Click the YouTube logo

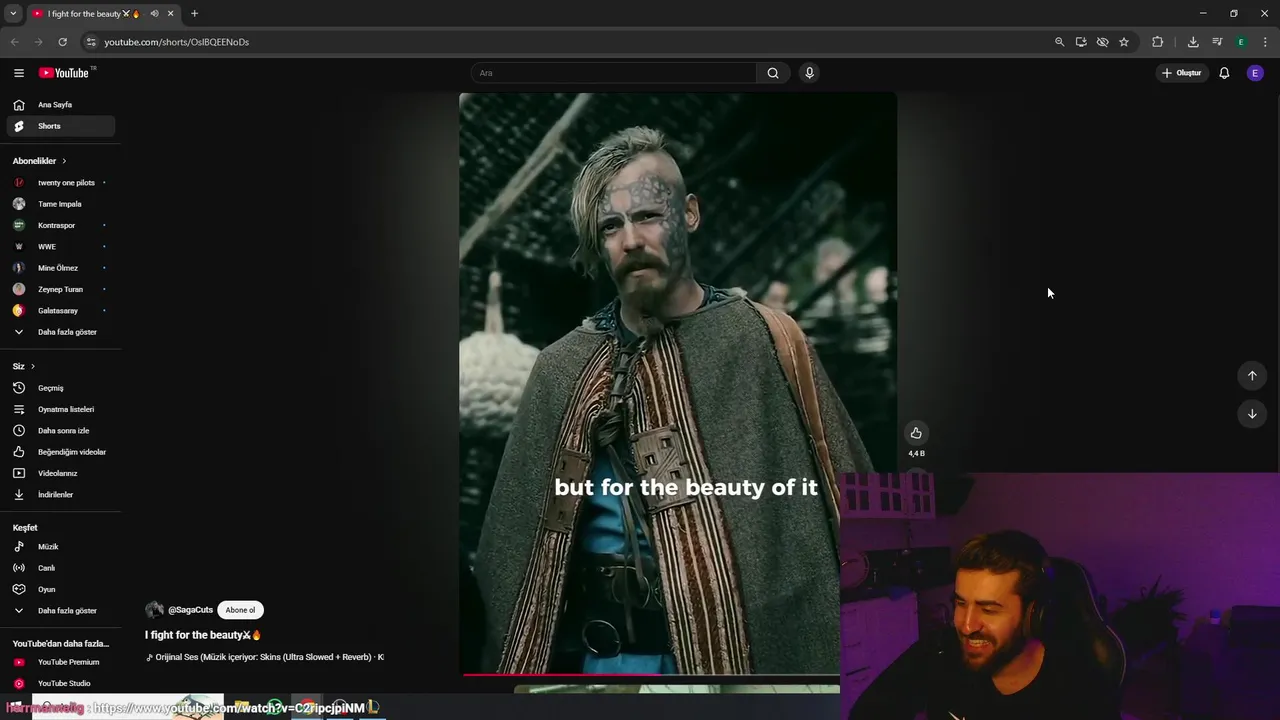click(64, 73)
